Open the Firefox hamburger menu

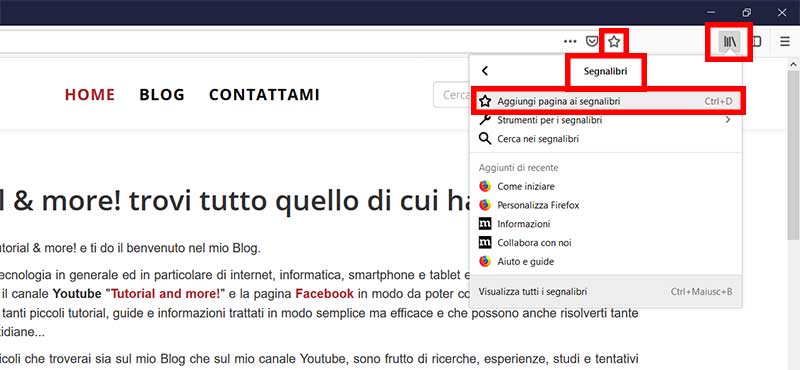785,41
